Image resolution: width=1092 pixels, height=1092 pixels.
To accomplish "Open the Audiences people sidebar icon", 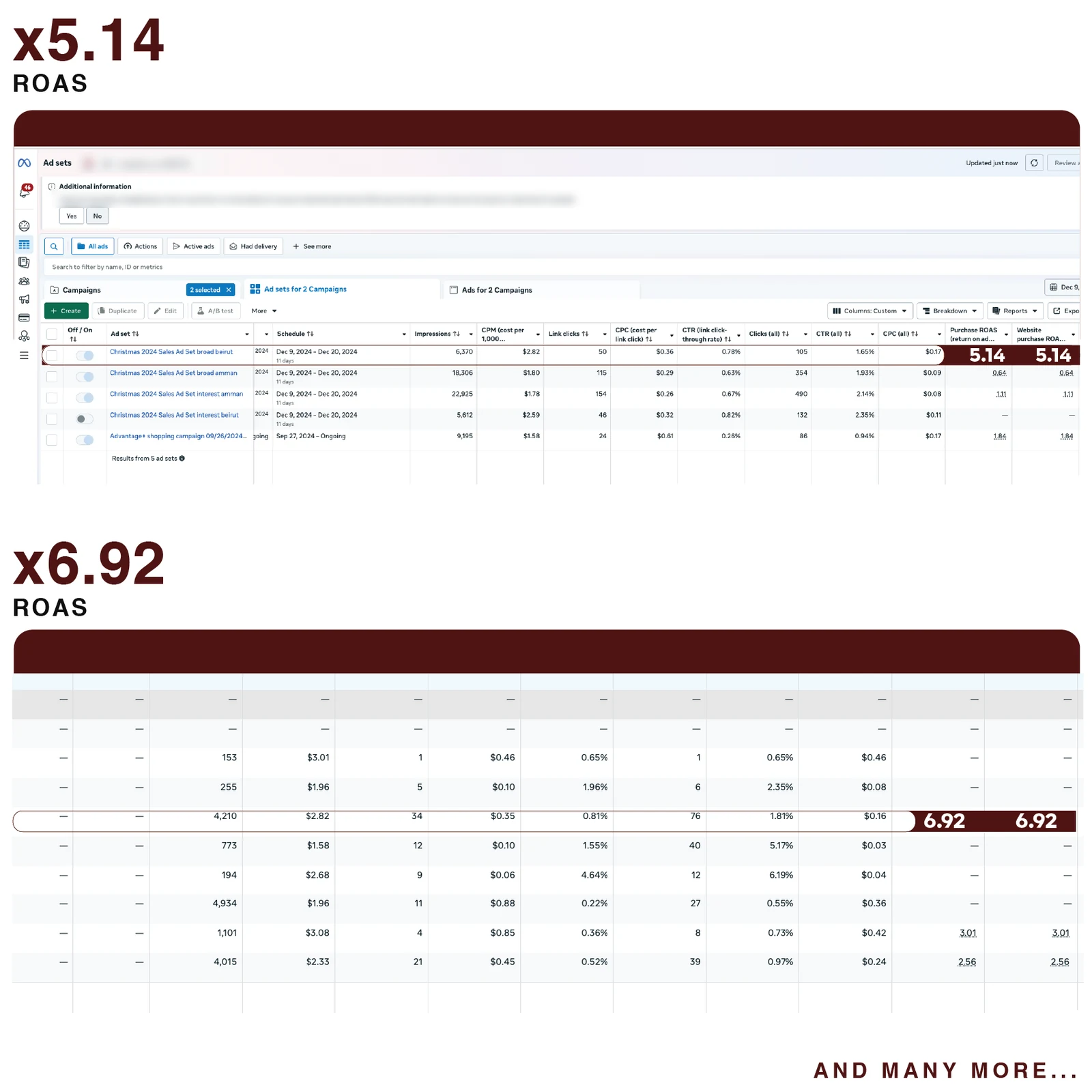I will 24,281.
